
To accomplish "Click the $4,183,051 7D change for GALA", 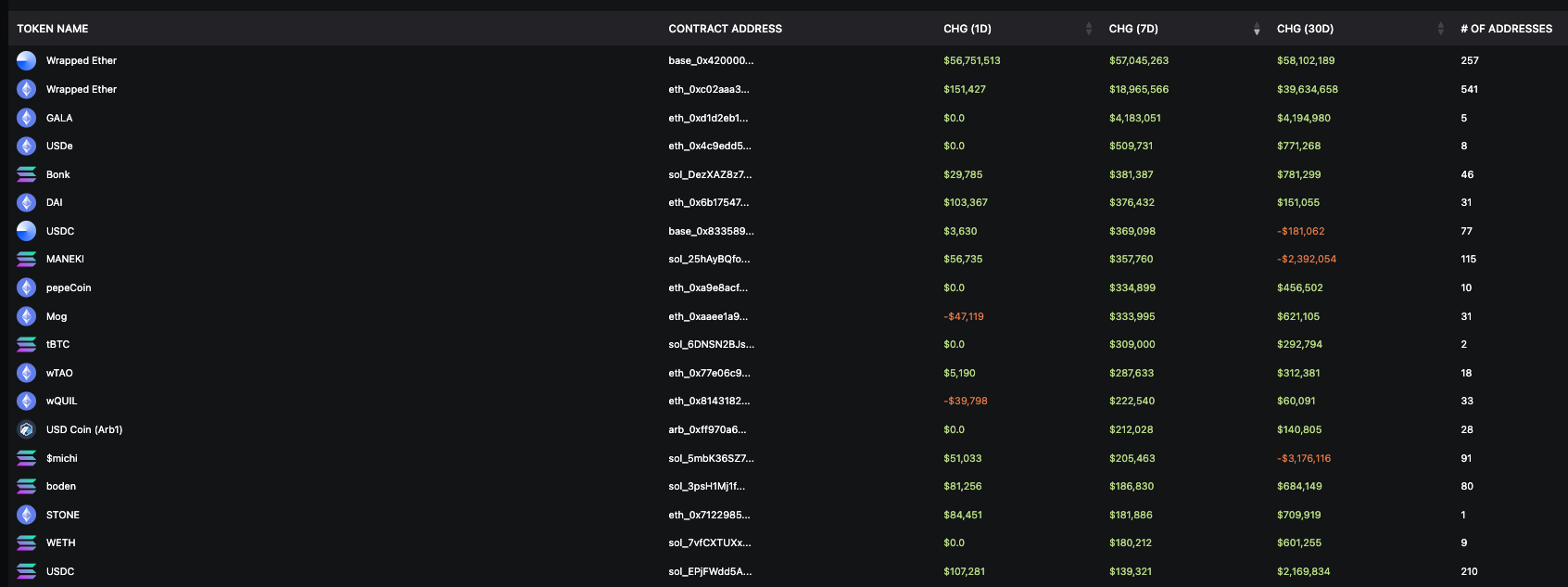I will [1135, 118].
